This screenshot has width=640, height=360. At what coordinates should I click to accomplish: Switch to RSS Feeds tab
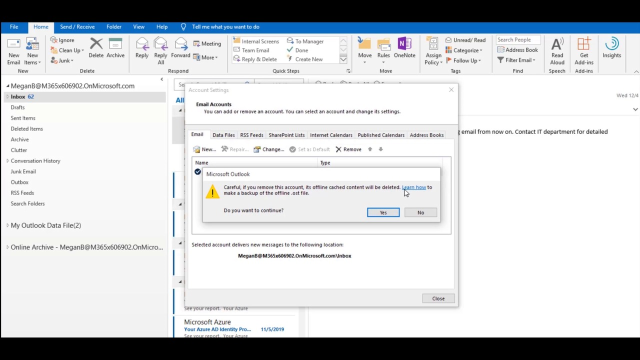[251, 135]
